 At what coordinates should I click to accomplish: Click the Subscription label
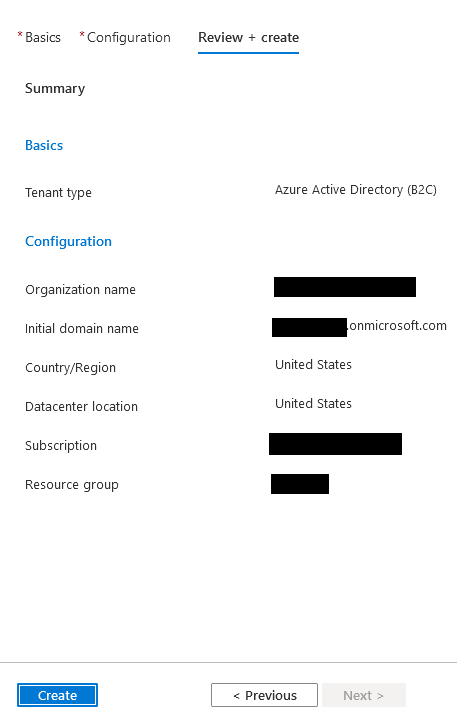point(61,445)
